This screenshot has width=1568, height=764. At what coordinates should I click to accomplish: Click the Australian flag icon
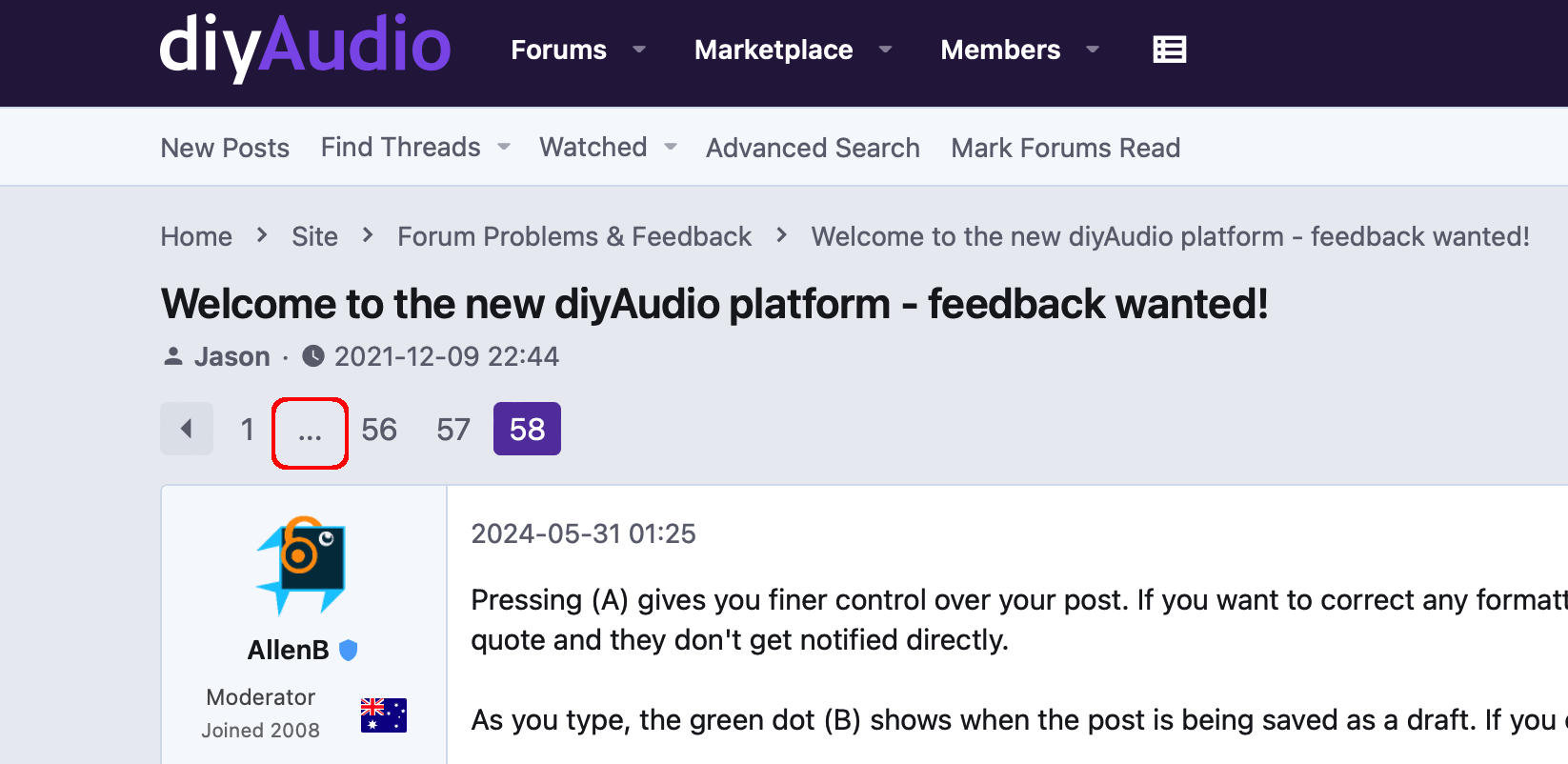[384, 715]
